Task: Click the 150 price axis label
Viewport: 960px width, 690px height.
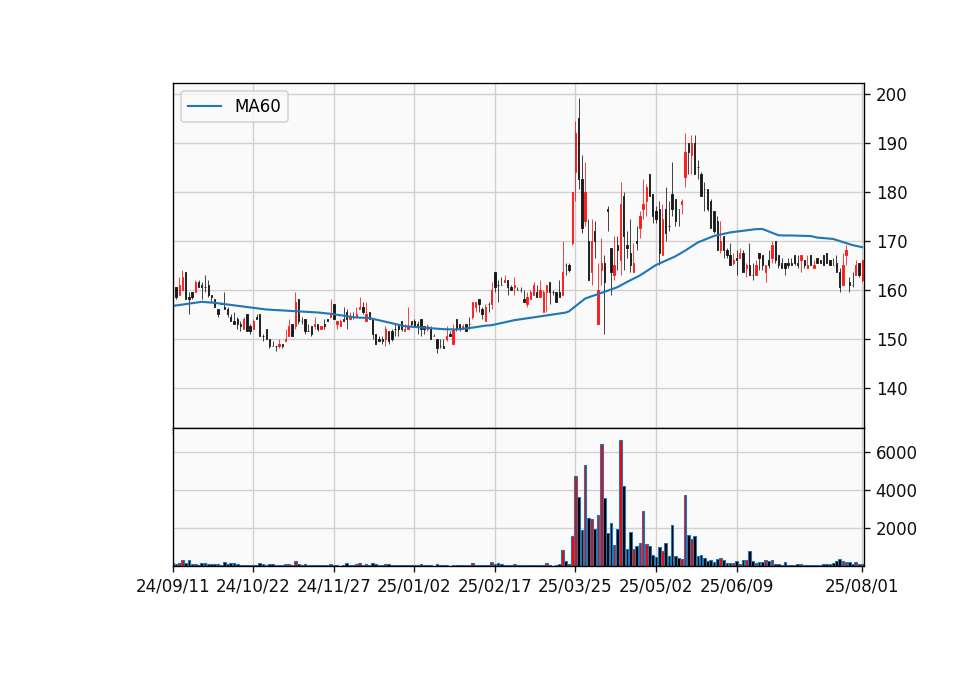Action: point(891,340)
